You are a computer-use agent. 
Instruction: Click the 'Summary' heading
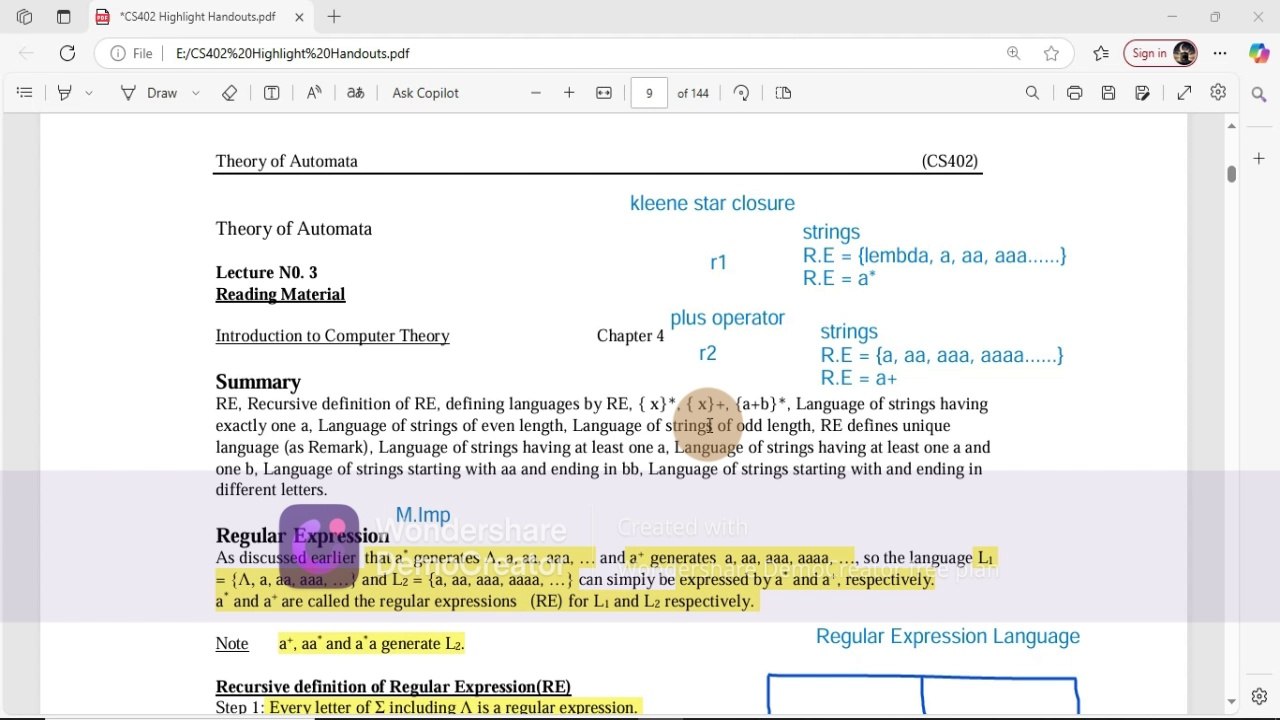[258, 382]
